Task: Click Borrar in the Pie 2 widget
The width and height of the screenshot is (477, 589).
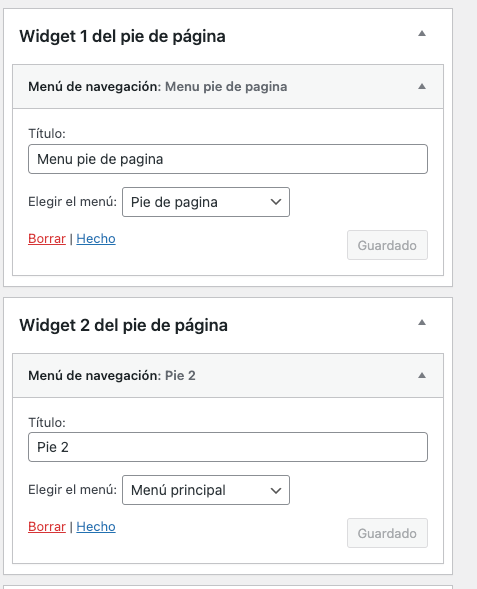Action: coord(47,527)
